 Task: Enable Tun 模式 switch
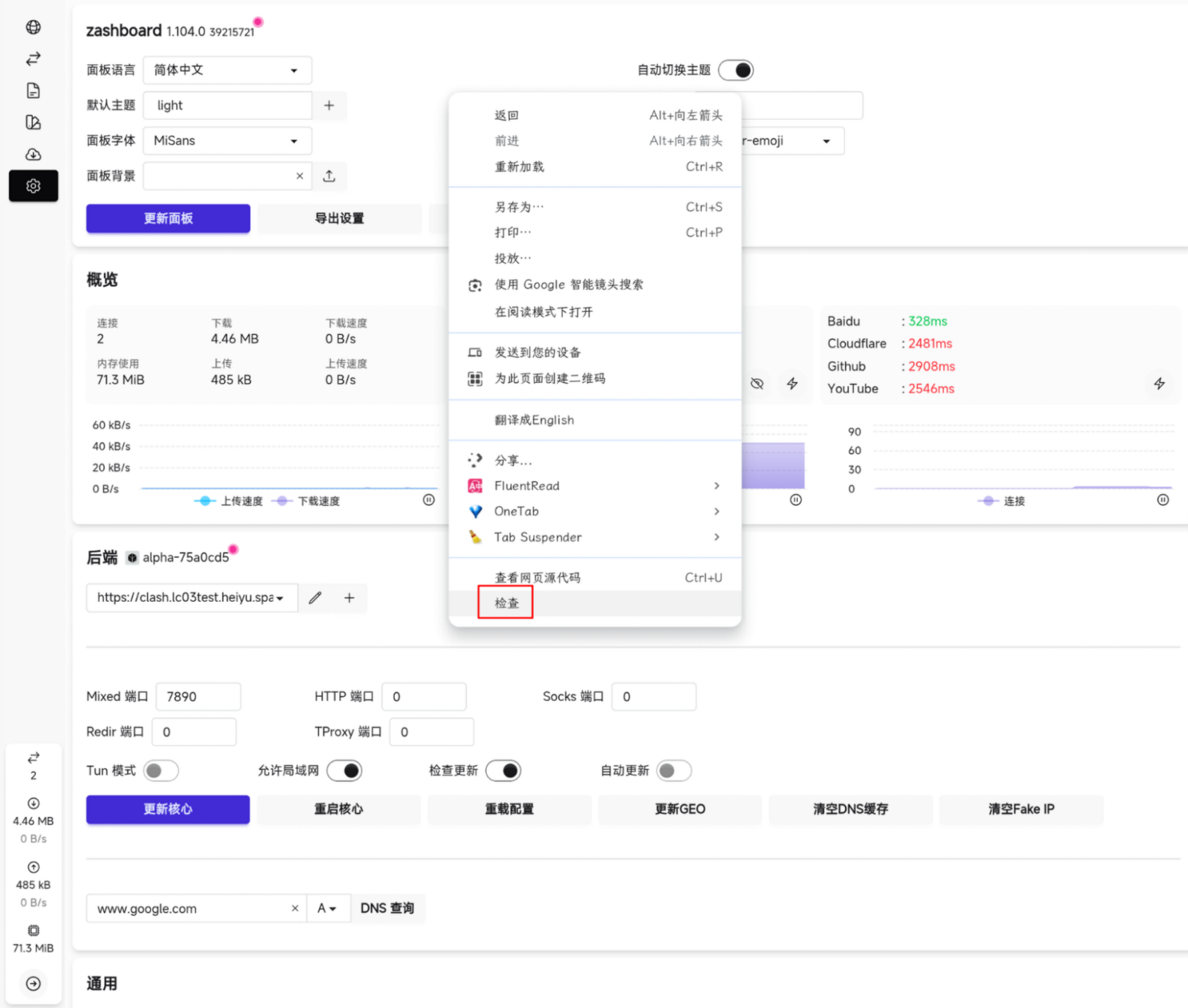pos(161,771)
